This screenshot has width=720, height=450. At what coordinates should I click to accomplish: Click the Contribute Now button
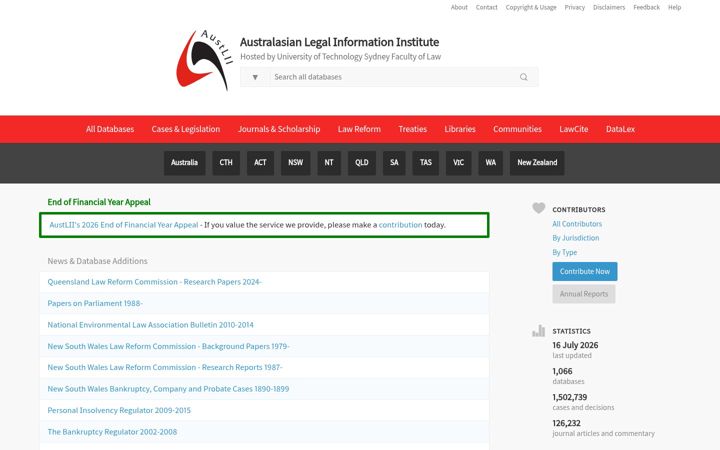[x=585, y=271]
